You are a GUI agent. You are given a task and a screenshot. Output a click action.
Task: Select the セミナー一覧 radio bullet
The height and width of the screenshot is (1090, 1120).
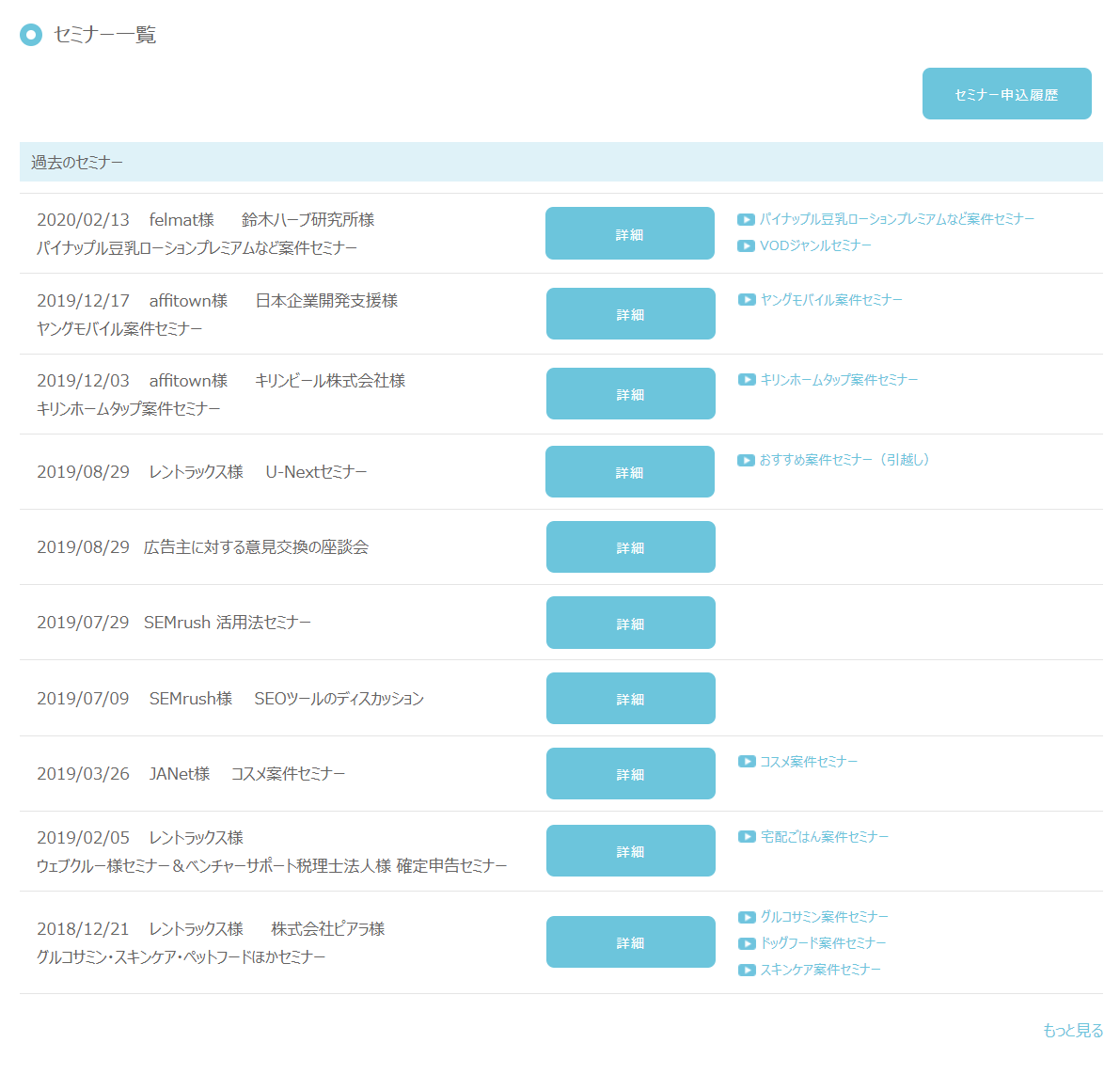coord(31,34)
